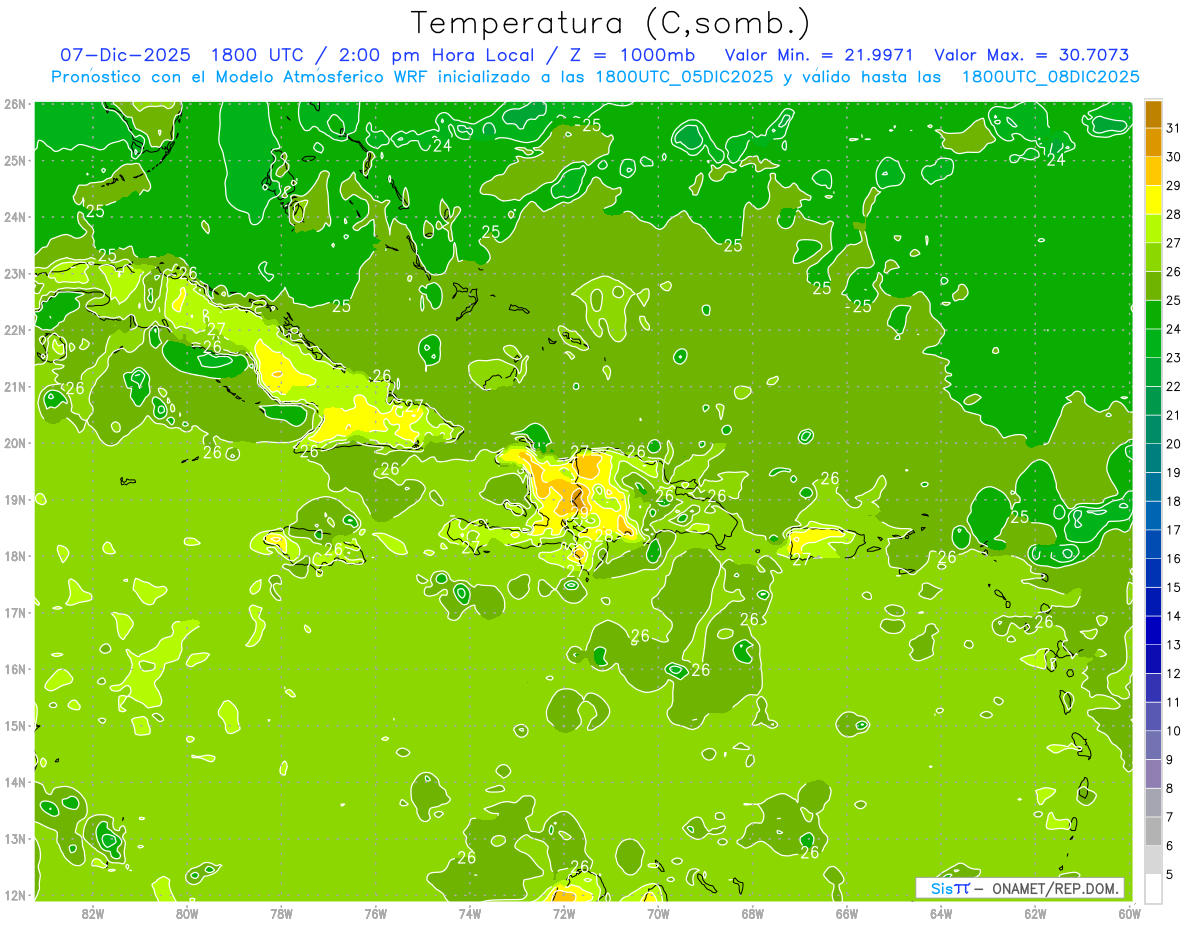Pick the white swatch below 5 on scale

coord(1153,888)
